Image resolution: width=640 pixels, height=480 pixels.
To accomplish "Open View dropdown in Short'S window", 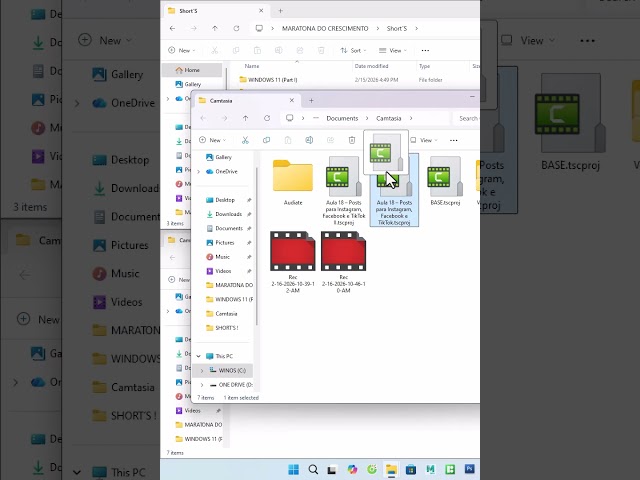I will [393, 51].
